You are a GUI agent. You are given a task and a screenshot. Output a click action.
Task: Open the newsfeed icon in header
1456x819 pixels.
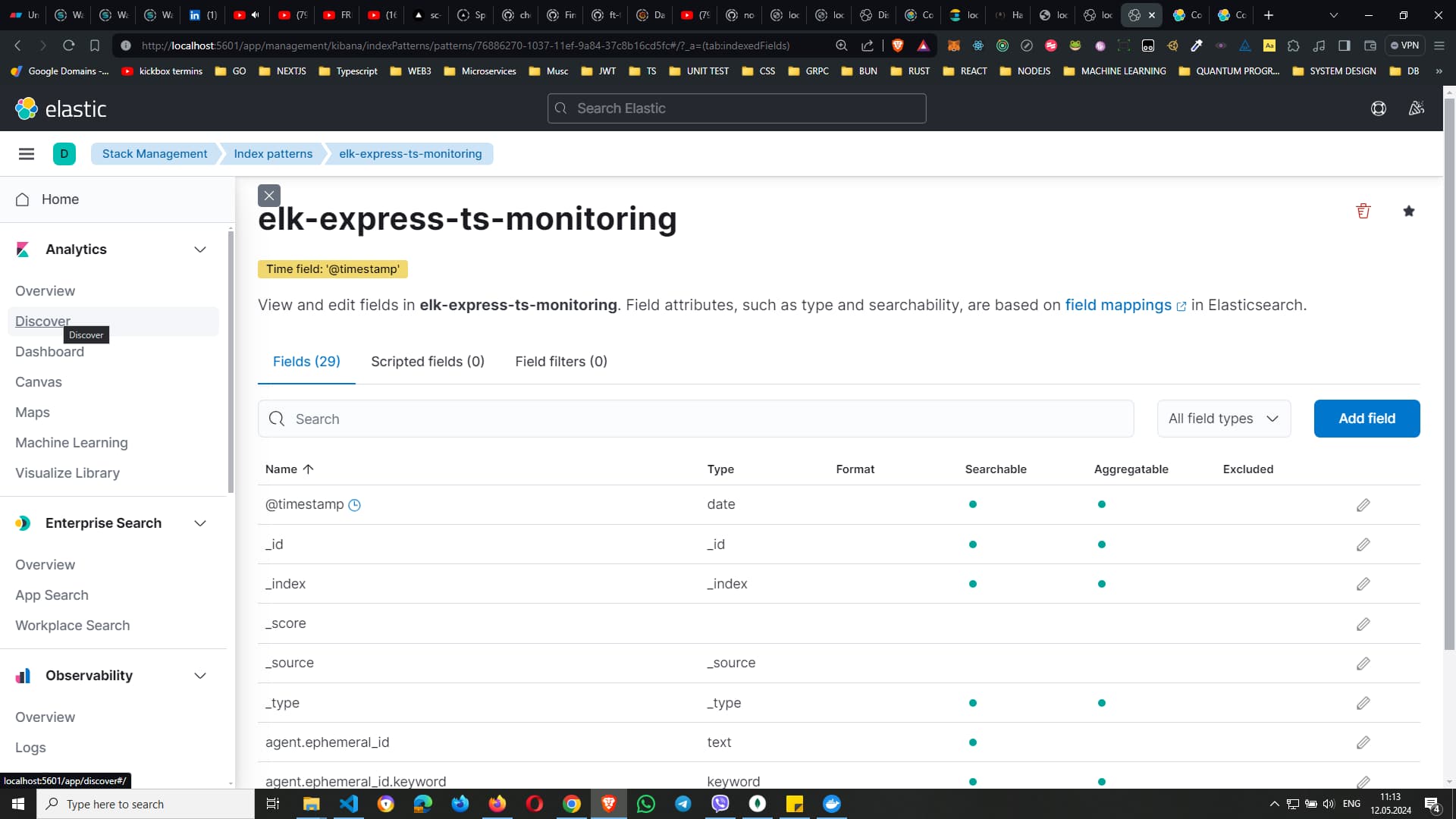[1416, 108]
